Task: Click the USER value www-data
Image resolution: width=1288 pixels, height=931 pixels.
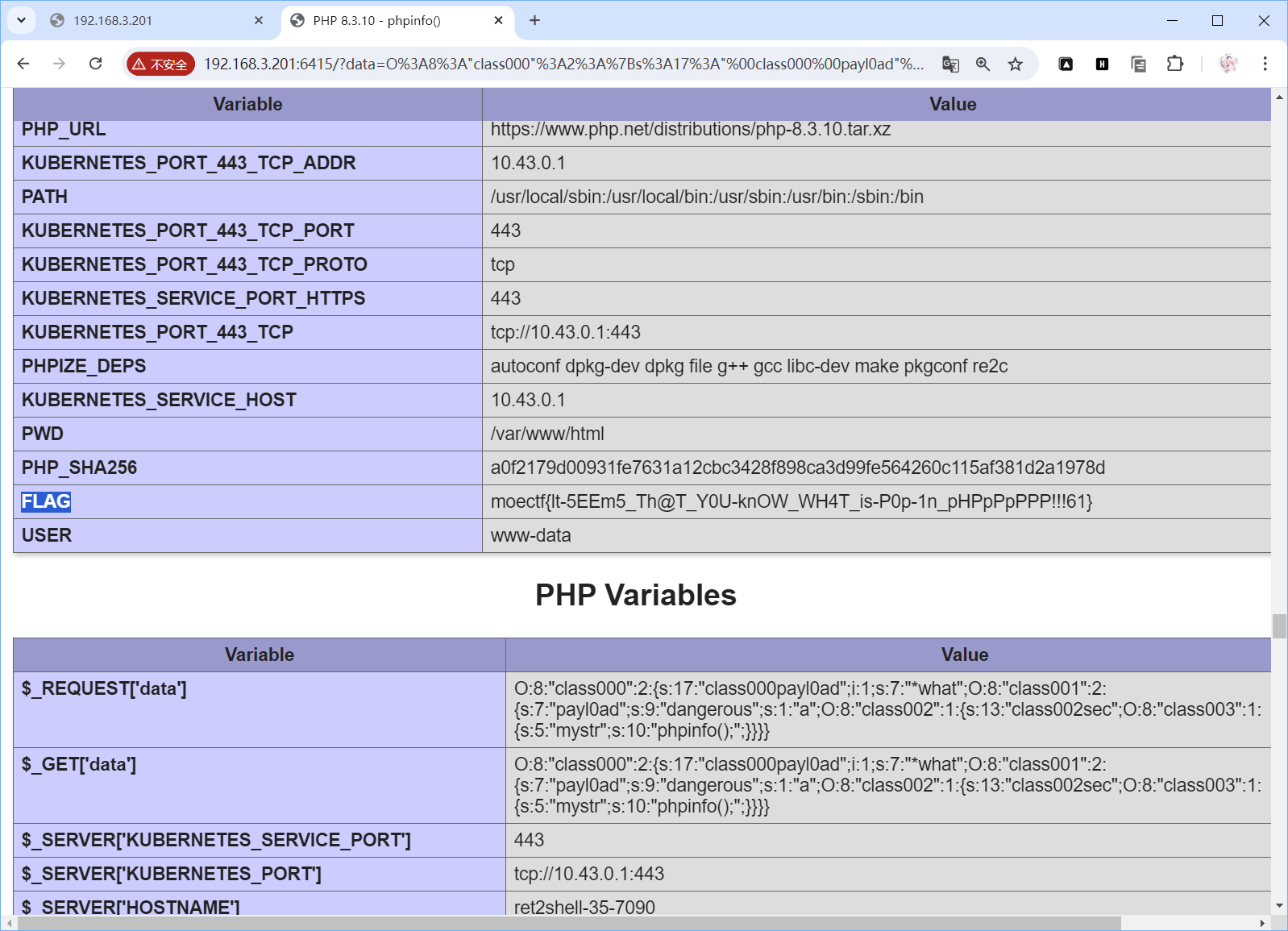Action: pyautogui.click(x=531, y=535)
